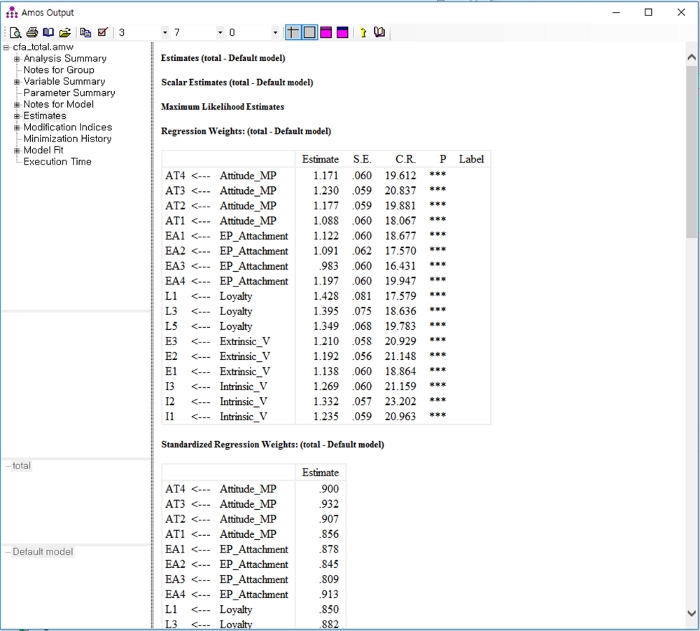This screenshot has width=700, height=631.
Task: Click the Print icon in toolbar
Action: pos(32,33)
